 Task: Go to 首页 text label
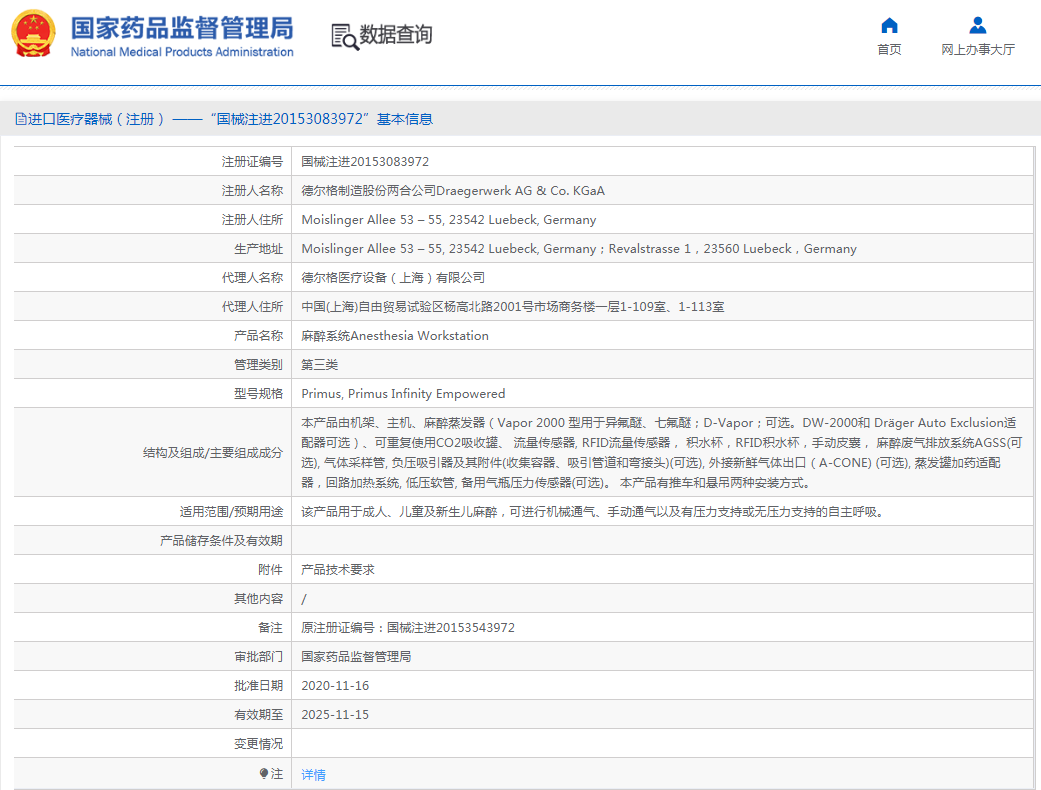click(889, 50)
